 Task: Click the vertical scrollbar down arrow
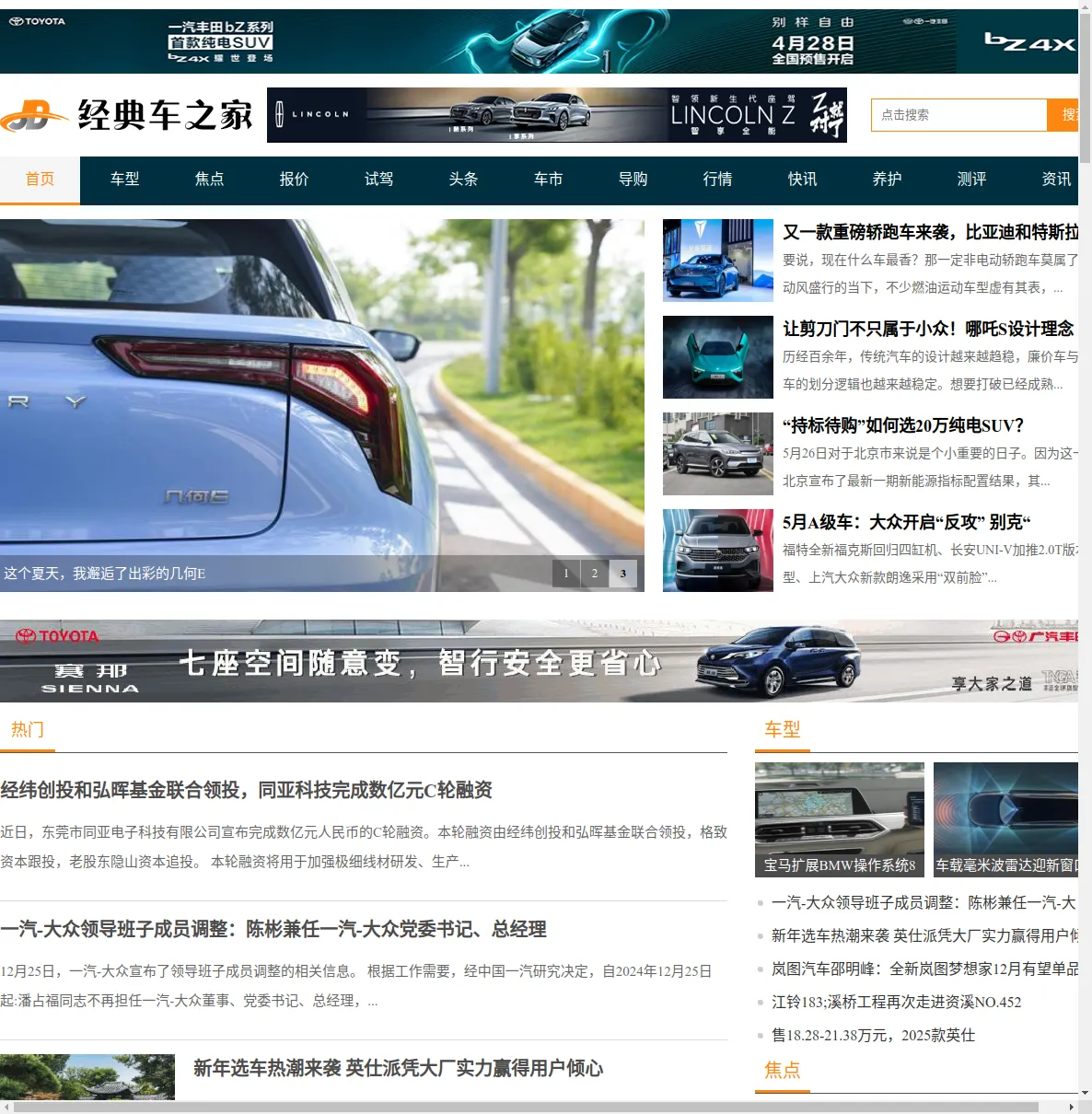1085,1094
